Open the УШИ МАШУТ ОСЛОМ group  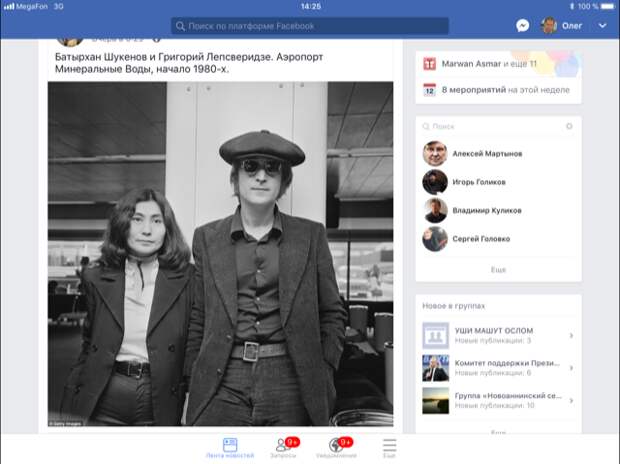pos(498,335)
